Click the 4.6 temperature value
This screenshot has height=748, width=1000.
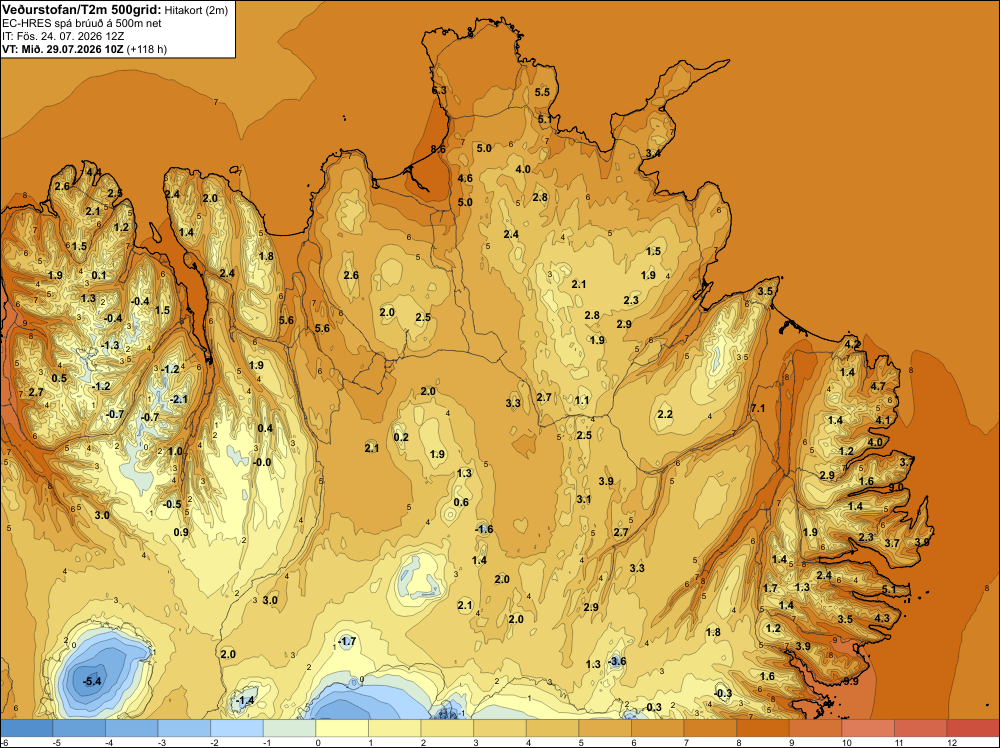coord(466,178)
